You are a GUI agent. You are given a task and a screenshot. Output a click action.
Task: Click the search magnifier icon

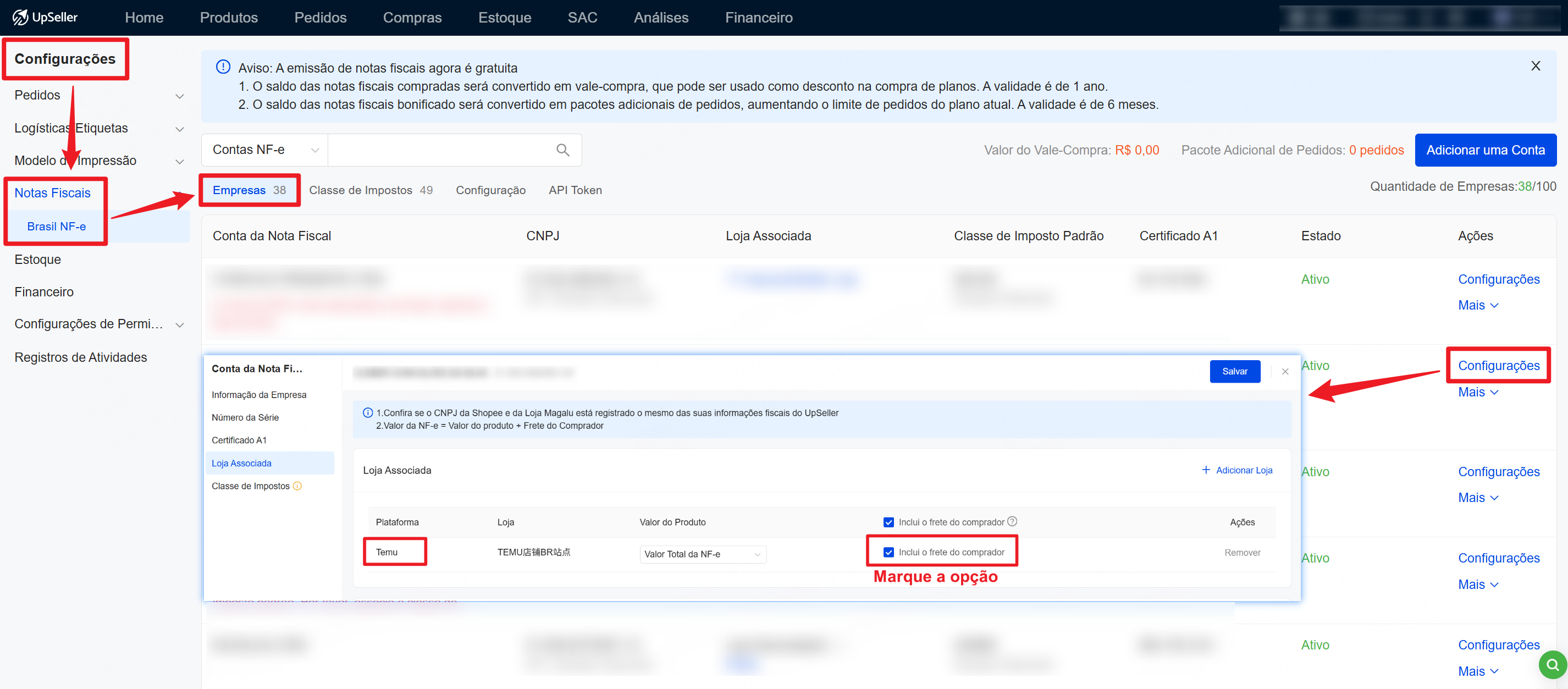pyautogui.click(x=562, y=150)
